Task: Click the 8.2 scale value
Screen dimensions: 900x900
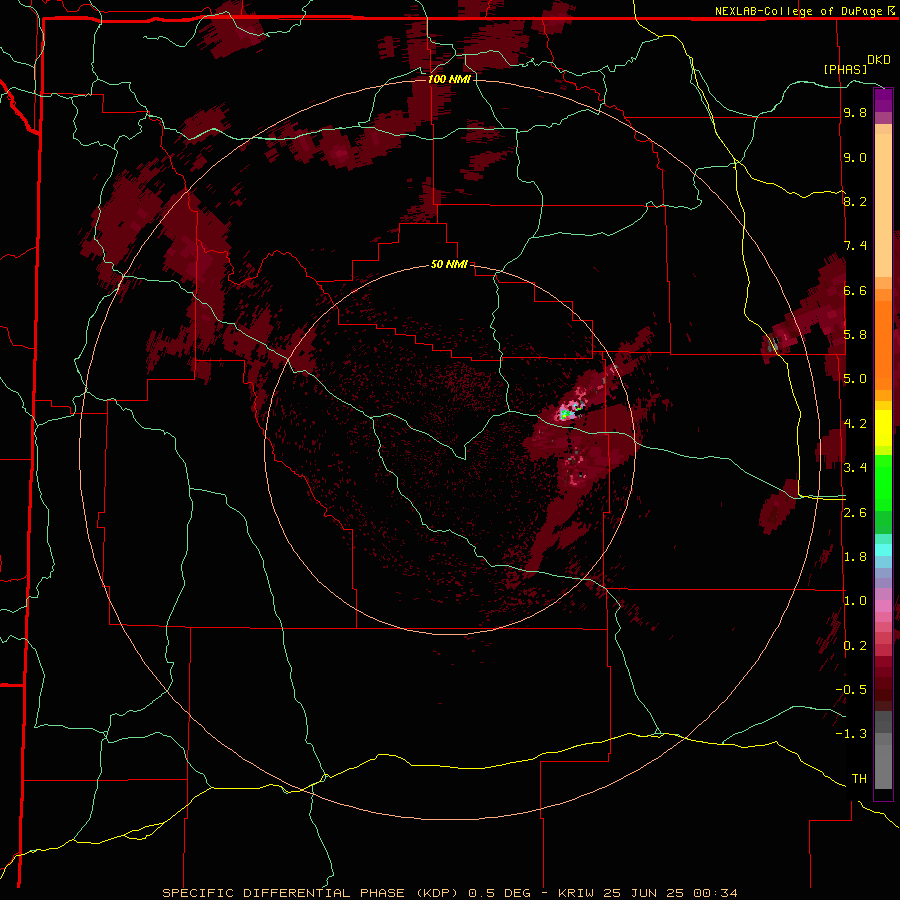Action: point(855,201)
